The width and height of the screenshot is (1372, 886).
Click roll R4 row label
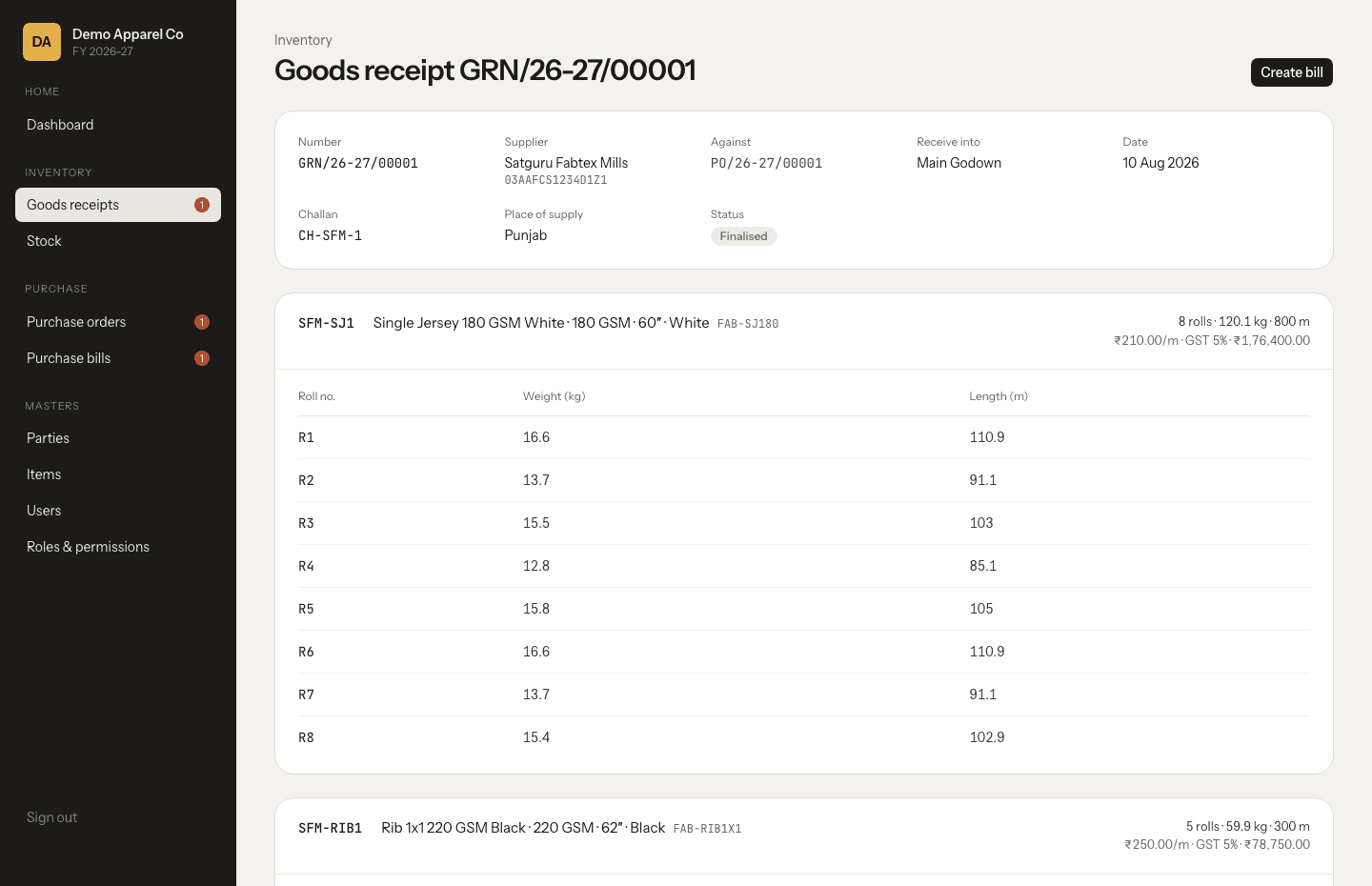[x=306, y=566]
